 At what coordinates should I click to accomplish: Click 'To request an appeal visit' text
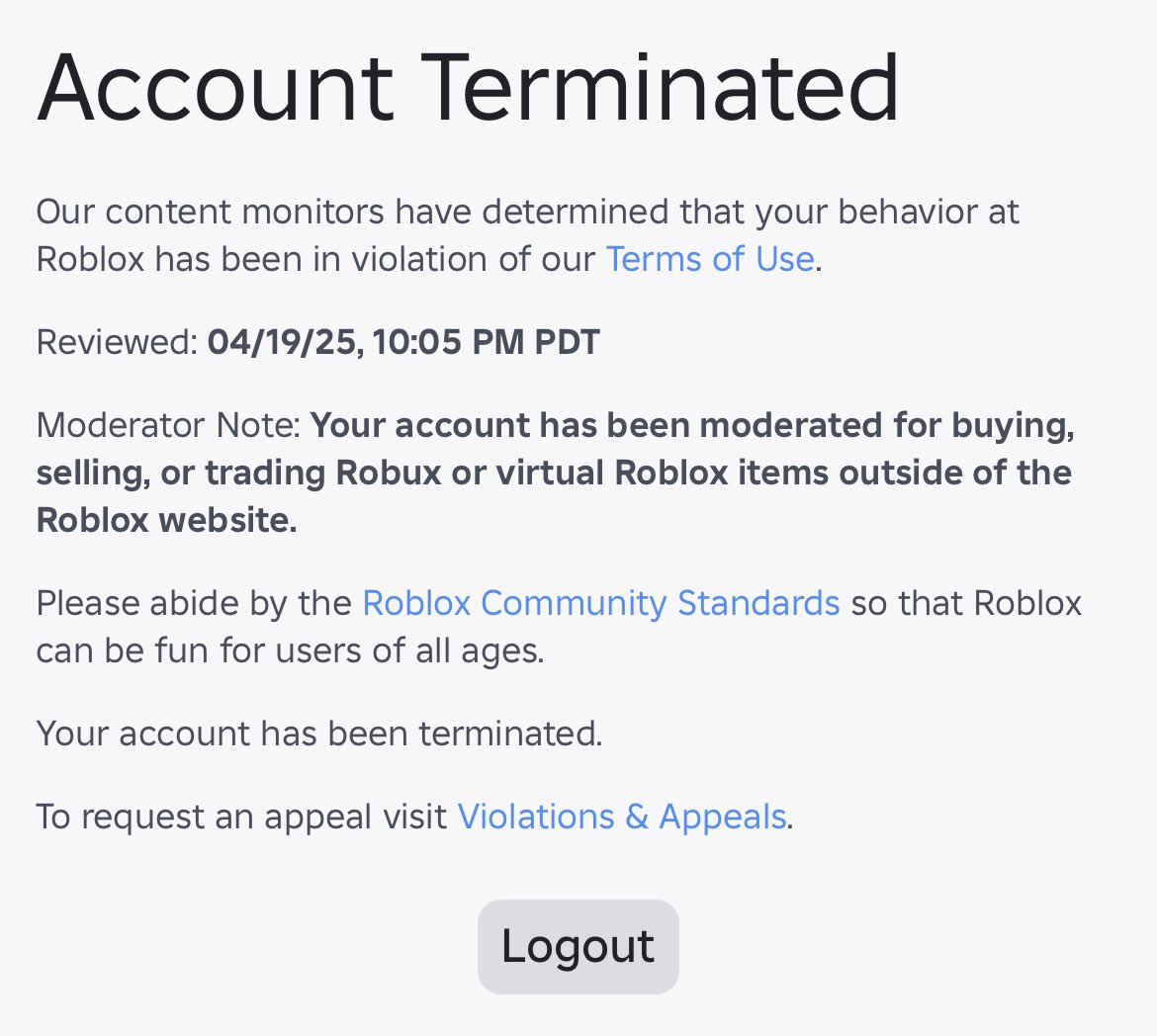coord(242,817)
